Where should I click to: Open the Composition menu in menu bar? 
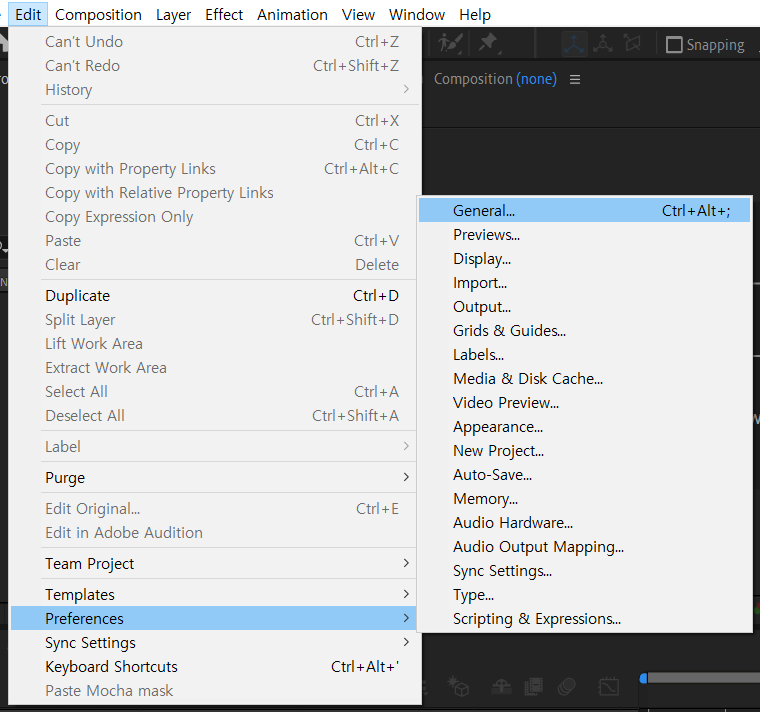tap(98, 15)
